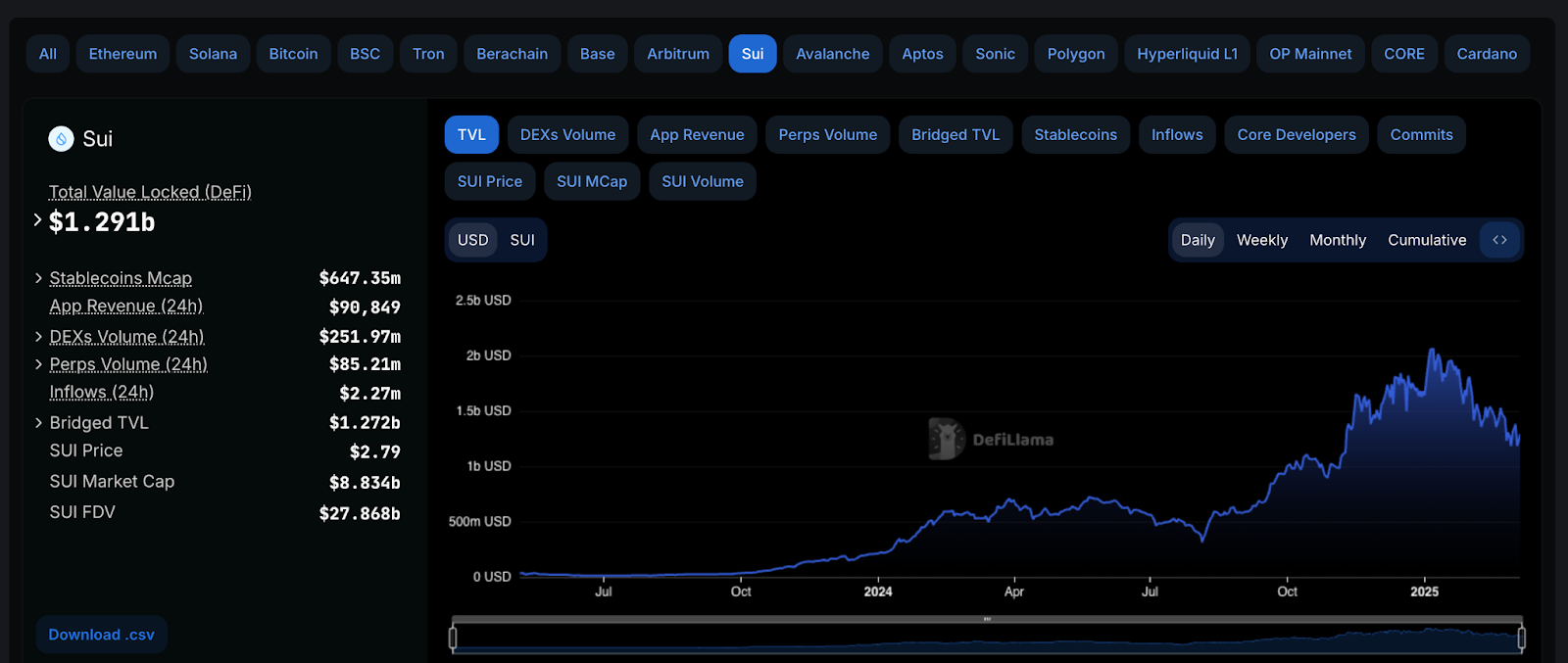1568x663 pixels.
Task: Toggle the Stablecoins chart metric
Action: (x=1075, y=135)
